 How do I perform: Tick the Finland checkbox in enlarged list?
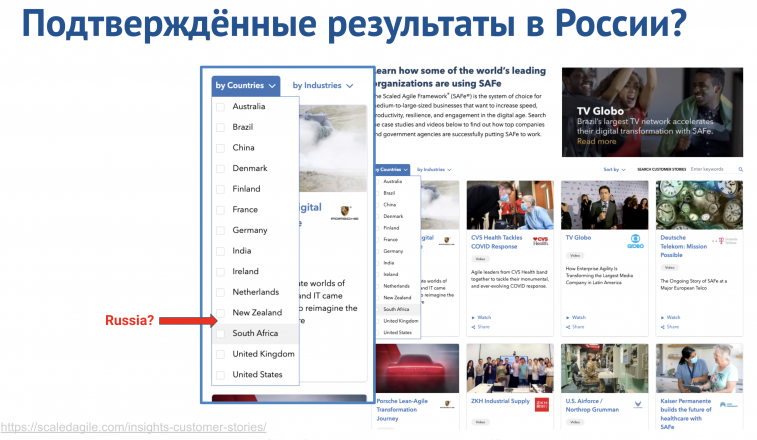click(220, 189)
